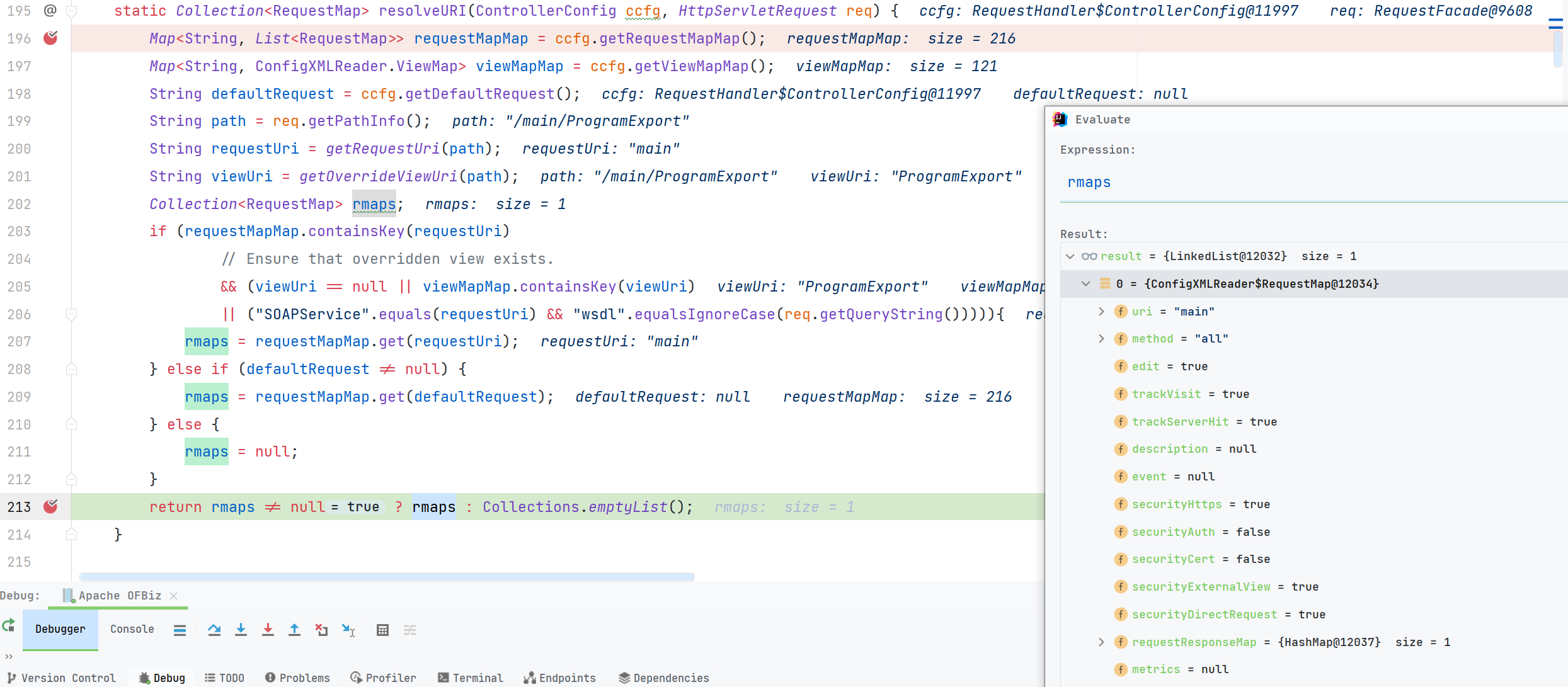
Task: Toggle fold marker at line 206
Action: pyautogui.click(x=71, y=314)
